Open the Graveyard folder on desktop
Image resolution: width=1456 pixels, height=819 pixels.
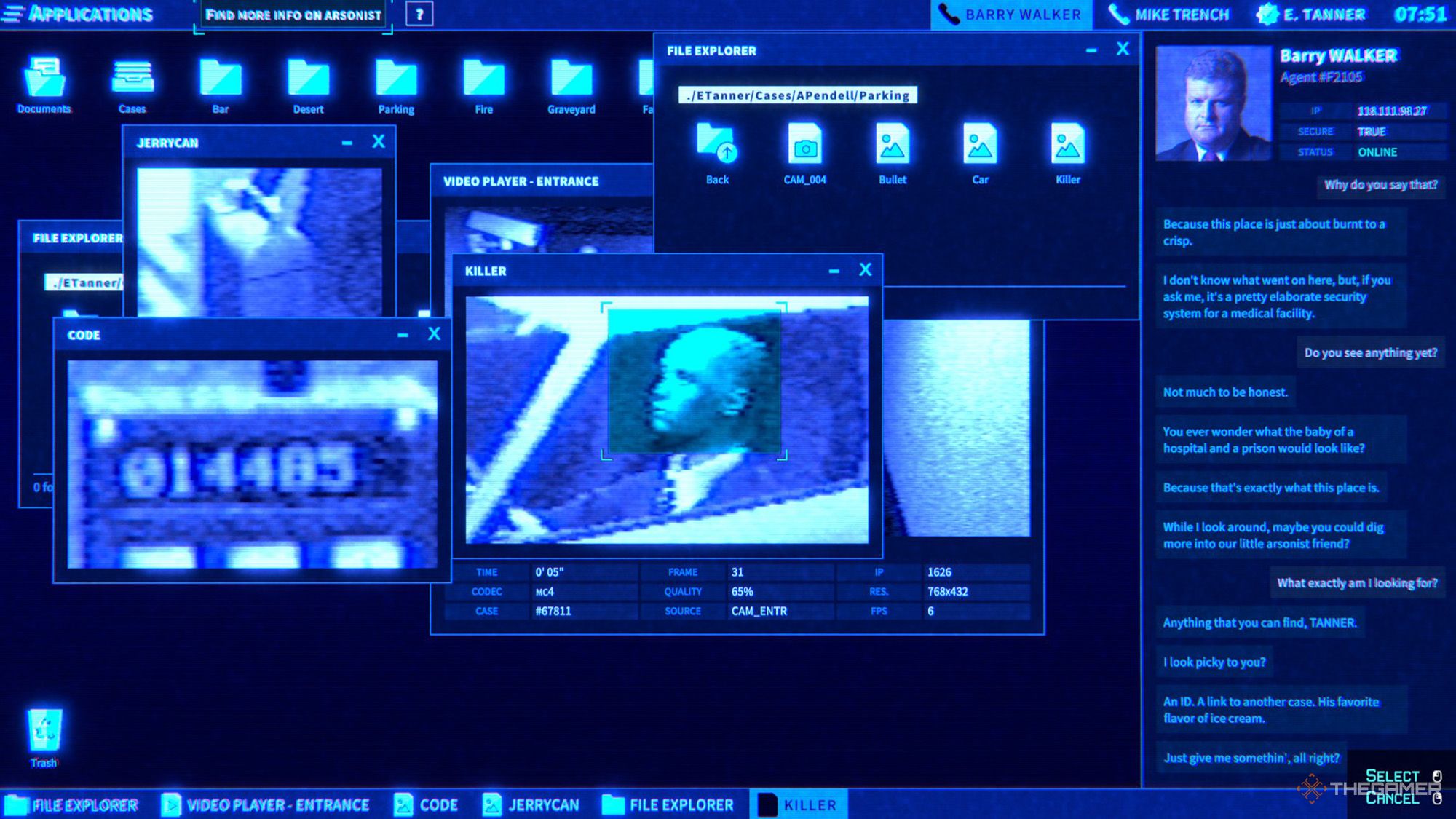point(571,85)
